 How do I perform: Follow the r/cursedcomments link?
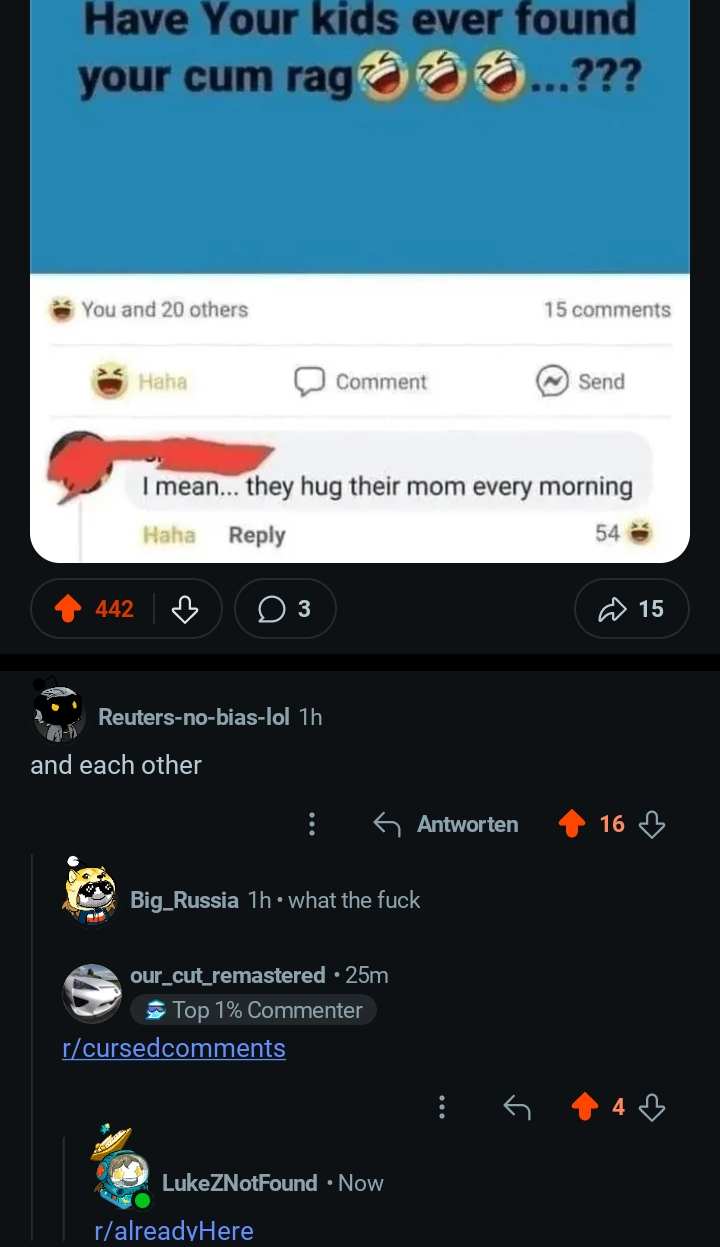[x=174, y=1048]
